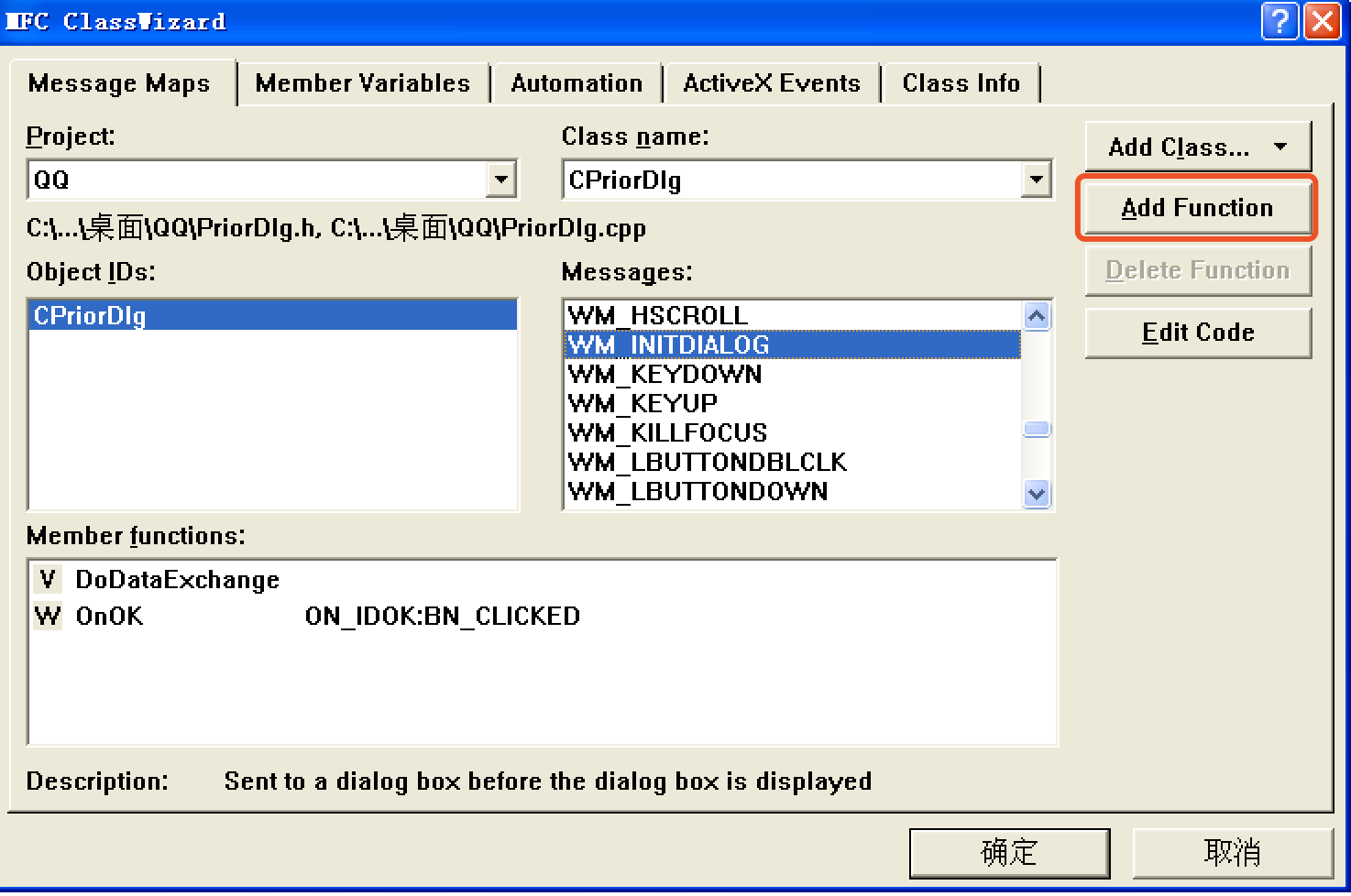The width and height of the screenshot is (1351, 896).
Task: Open the Class name dropdown showing CPriorDlg
Action: 1036,180
